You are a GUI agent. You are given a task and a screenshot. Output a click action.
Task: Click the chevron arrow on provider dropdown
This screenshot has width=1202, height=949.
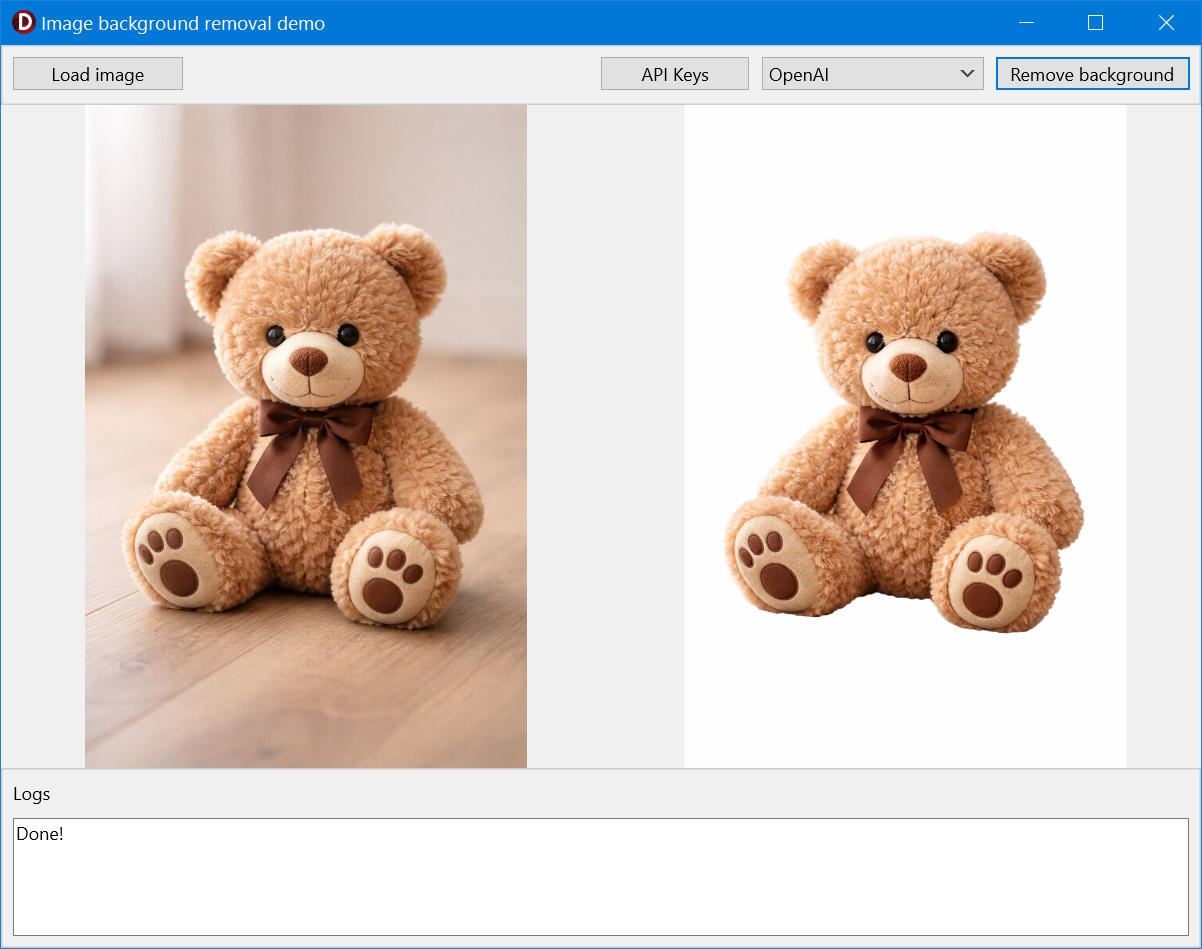click(966, 74)
